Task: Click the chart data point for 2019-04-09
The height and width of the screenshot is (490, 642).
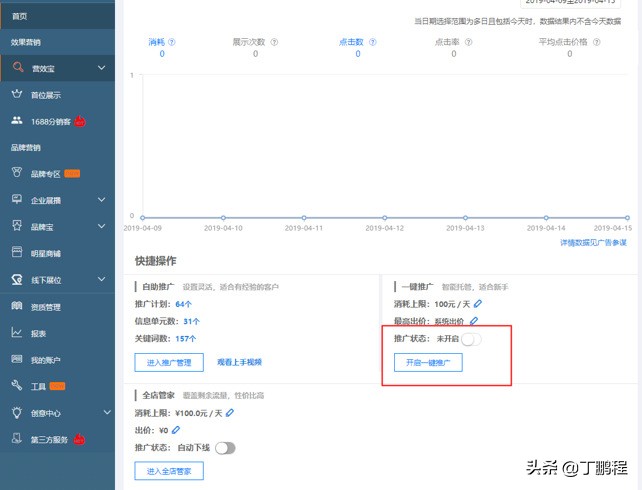Action: click(x=142, y=218)
